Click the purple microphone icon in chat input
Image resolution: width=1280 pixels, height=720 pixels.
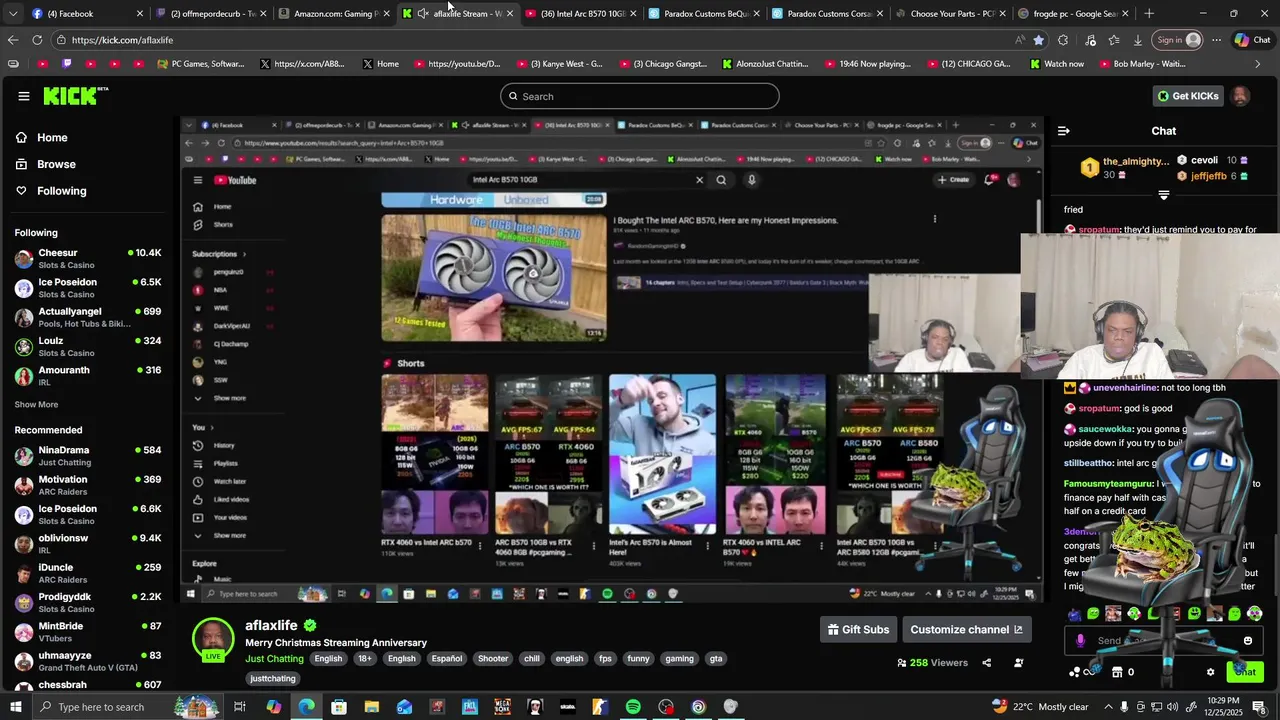click(1080, 641)
